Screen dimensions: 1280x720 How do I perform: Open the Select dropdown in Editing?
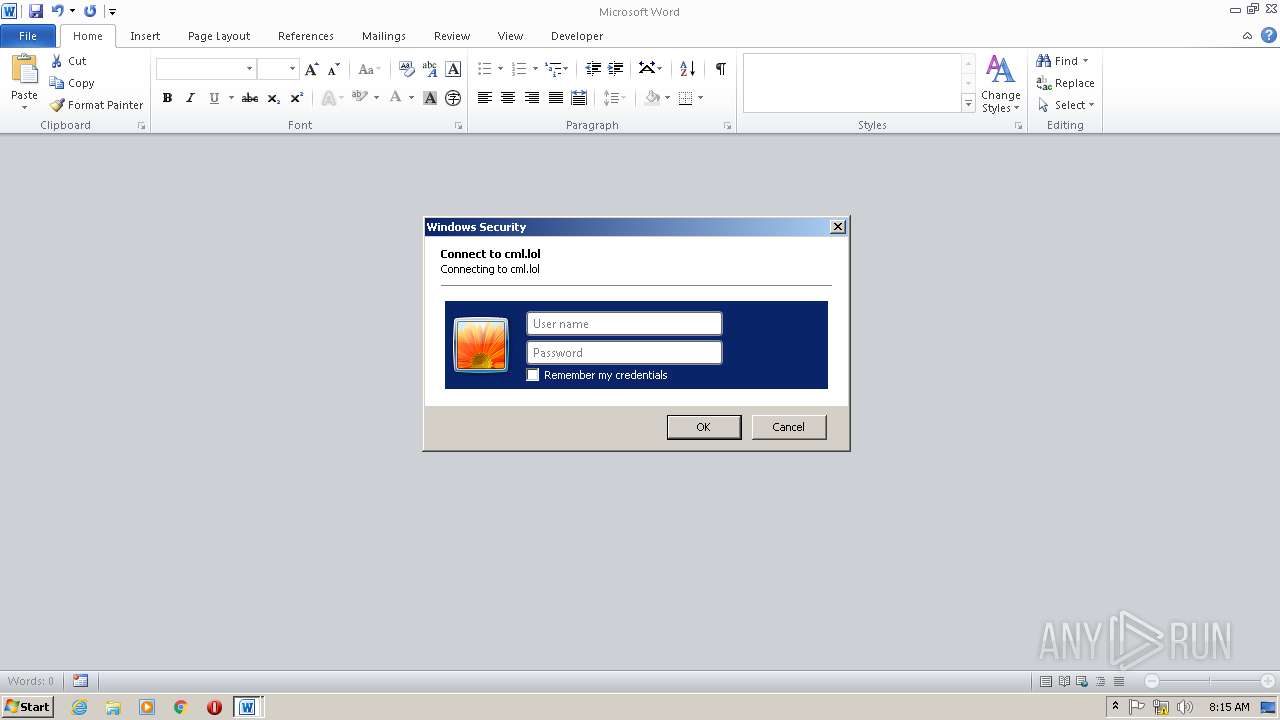pyautogui.click(x=1066, y=105)
